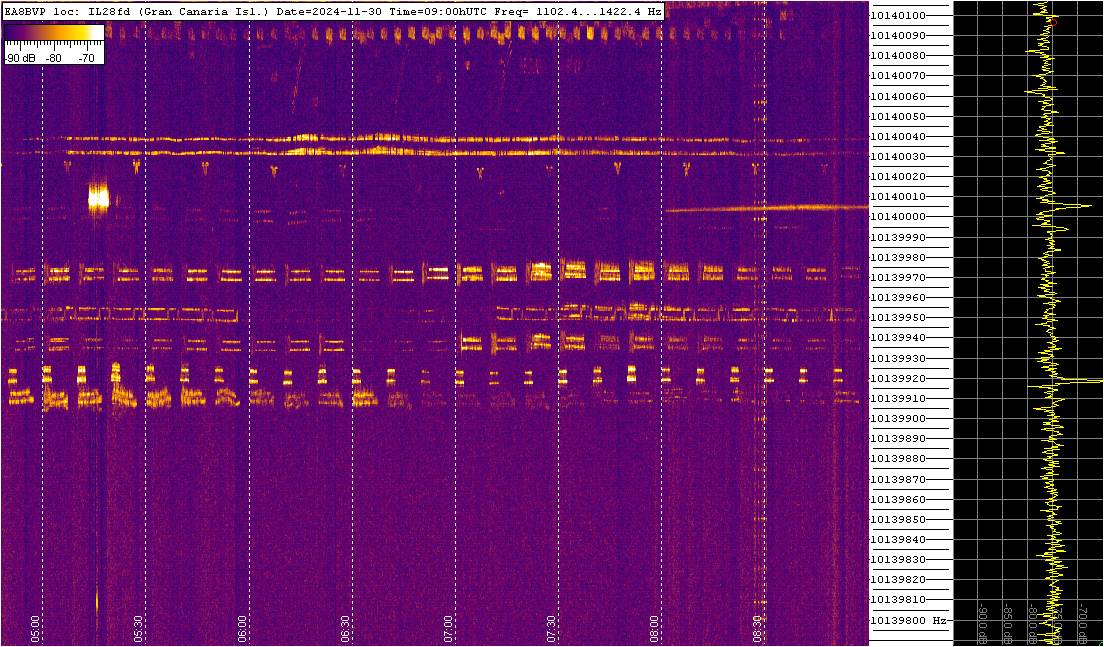Click the -90.0 dB axis label in the spectrum panel
The image size is (1104, 647).
pos(983,624)
